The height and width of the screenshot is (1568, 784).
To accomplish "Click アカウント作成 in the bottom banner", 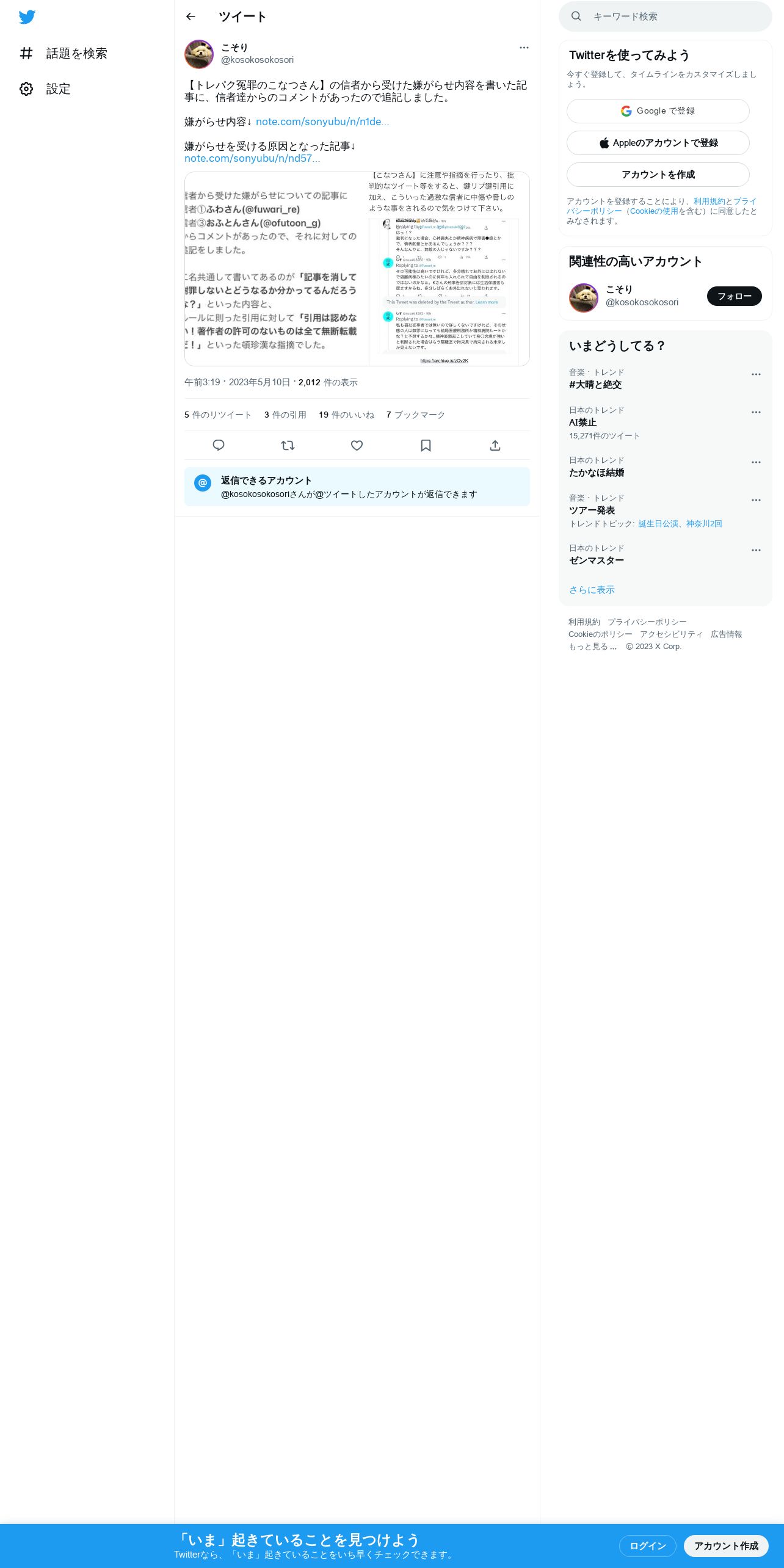I will pyautogui.click(x=726, y=1546).
